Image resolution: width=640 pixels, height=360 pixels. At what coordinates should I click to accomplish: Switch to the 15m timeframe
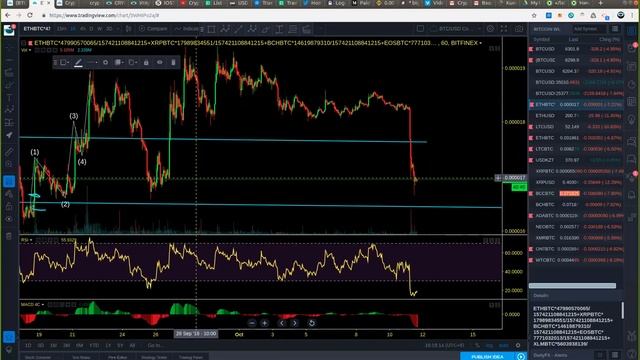pyautogui.click(x=62, y=29)
